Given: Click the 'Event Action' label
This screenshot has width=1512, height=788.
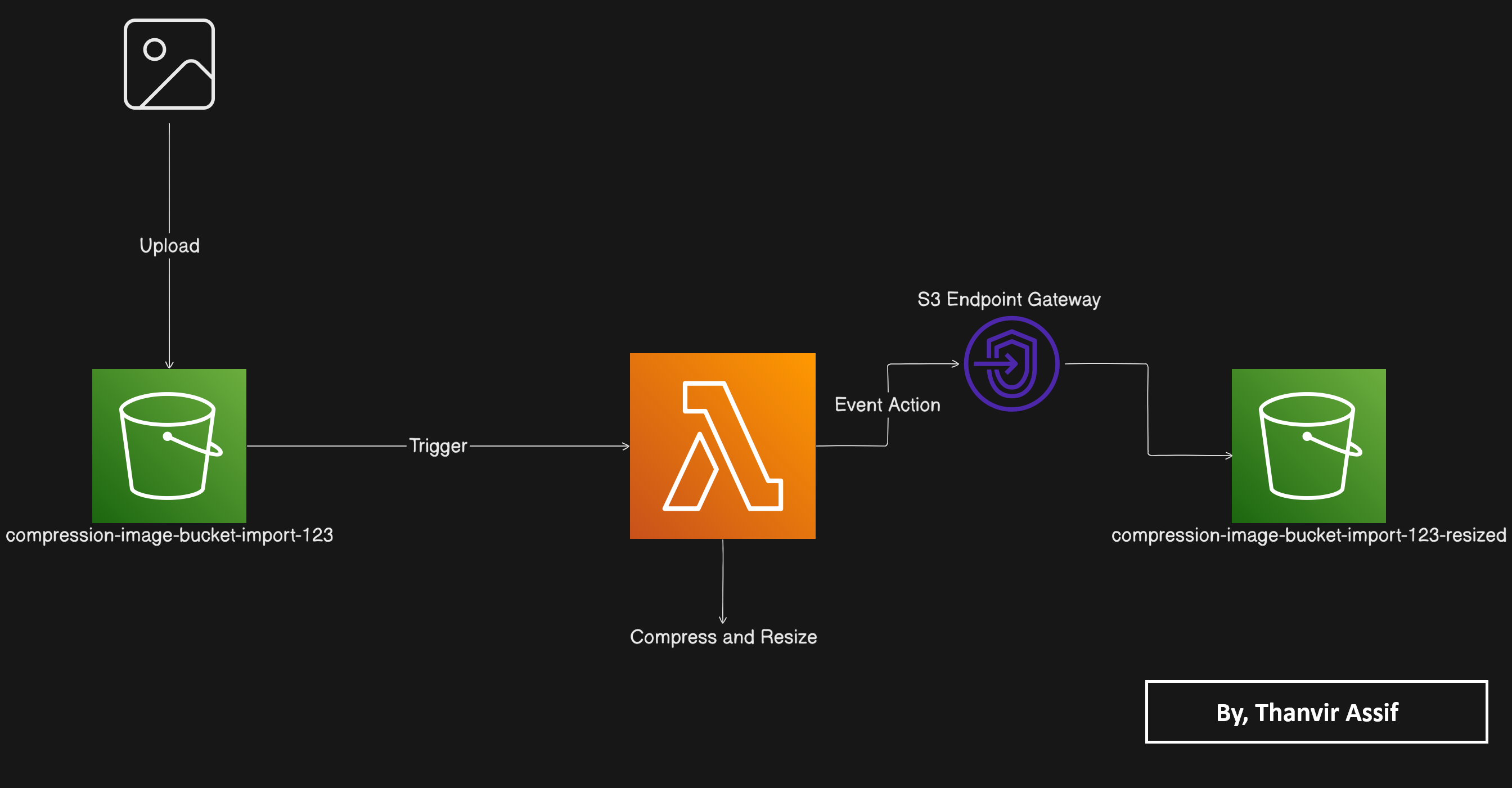Looking at the screenshot, I should [888, 405].
